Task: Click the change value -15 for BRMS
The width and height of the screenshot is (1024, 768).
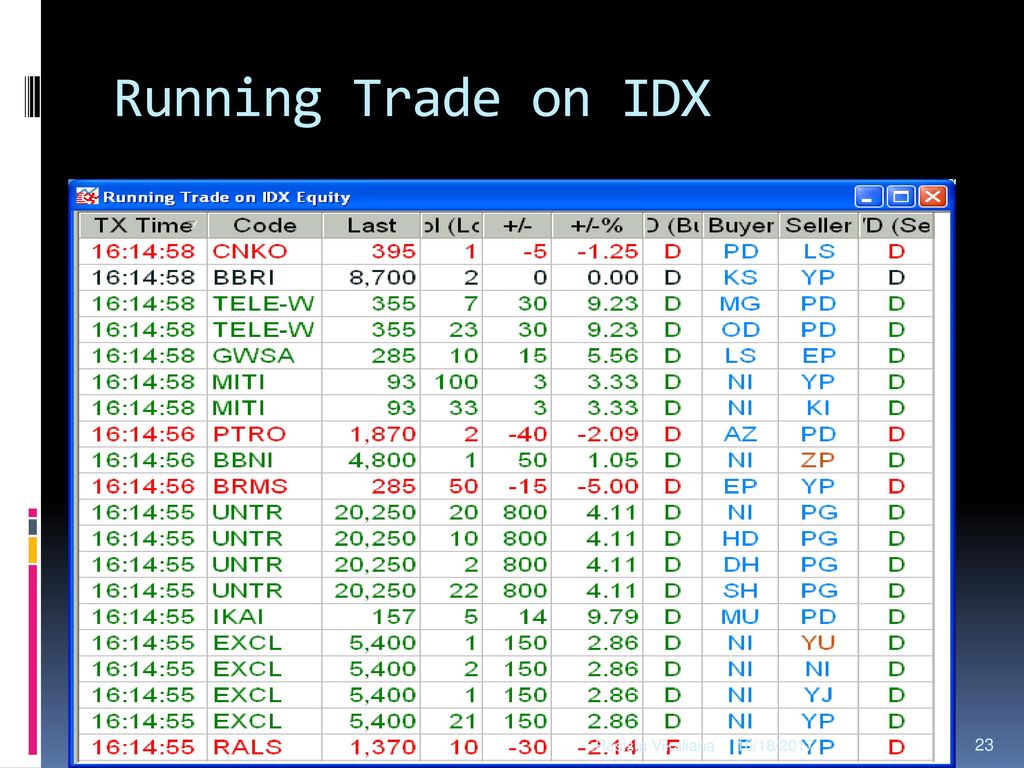Action: (527, 487)
